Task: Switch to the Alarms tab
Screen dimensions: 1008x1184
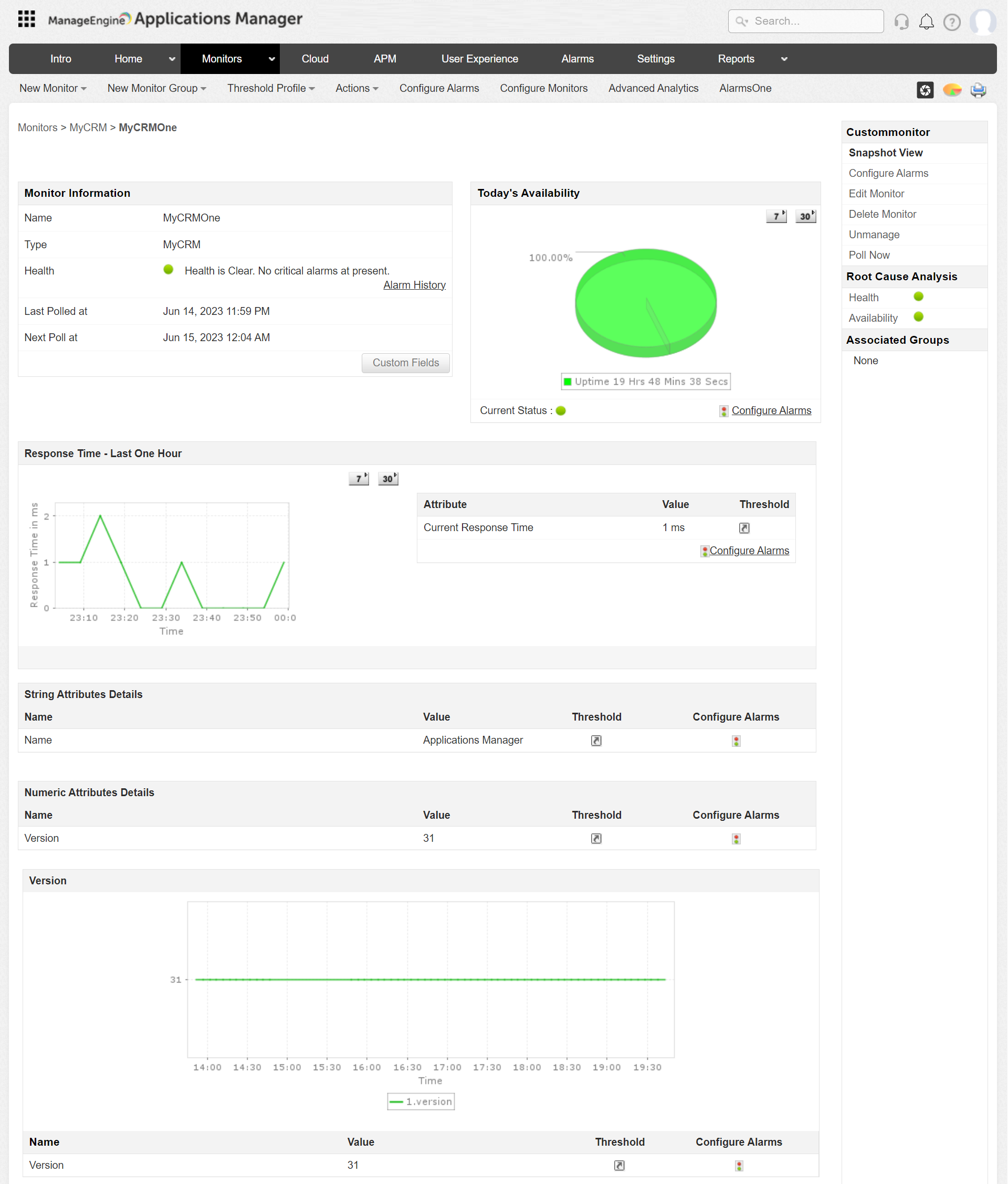Action: pos(577,59)
